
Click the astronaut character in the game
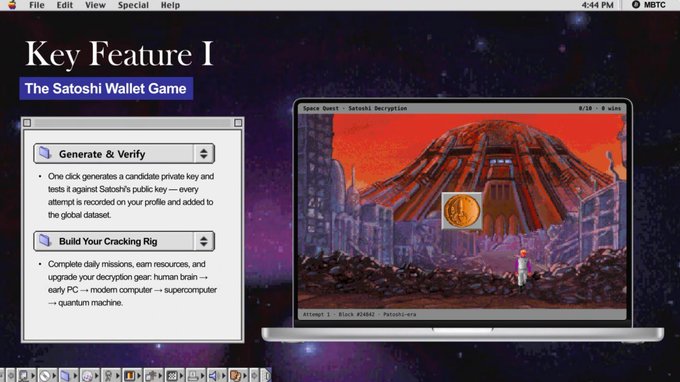tap(523, 268)
